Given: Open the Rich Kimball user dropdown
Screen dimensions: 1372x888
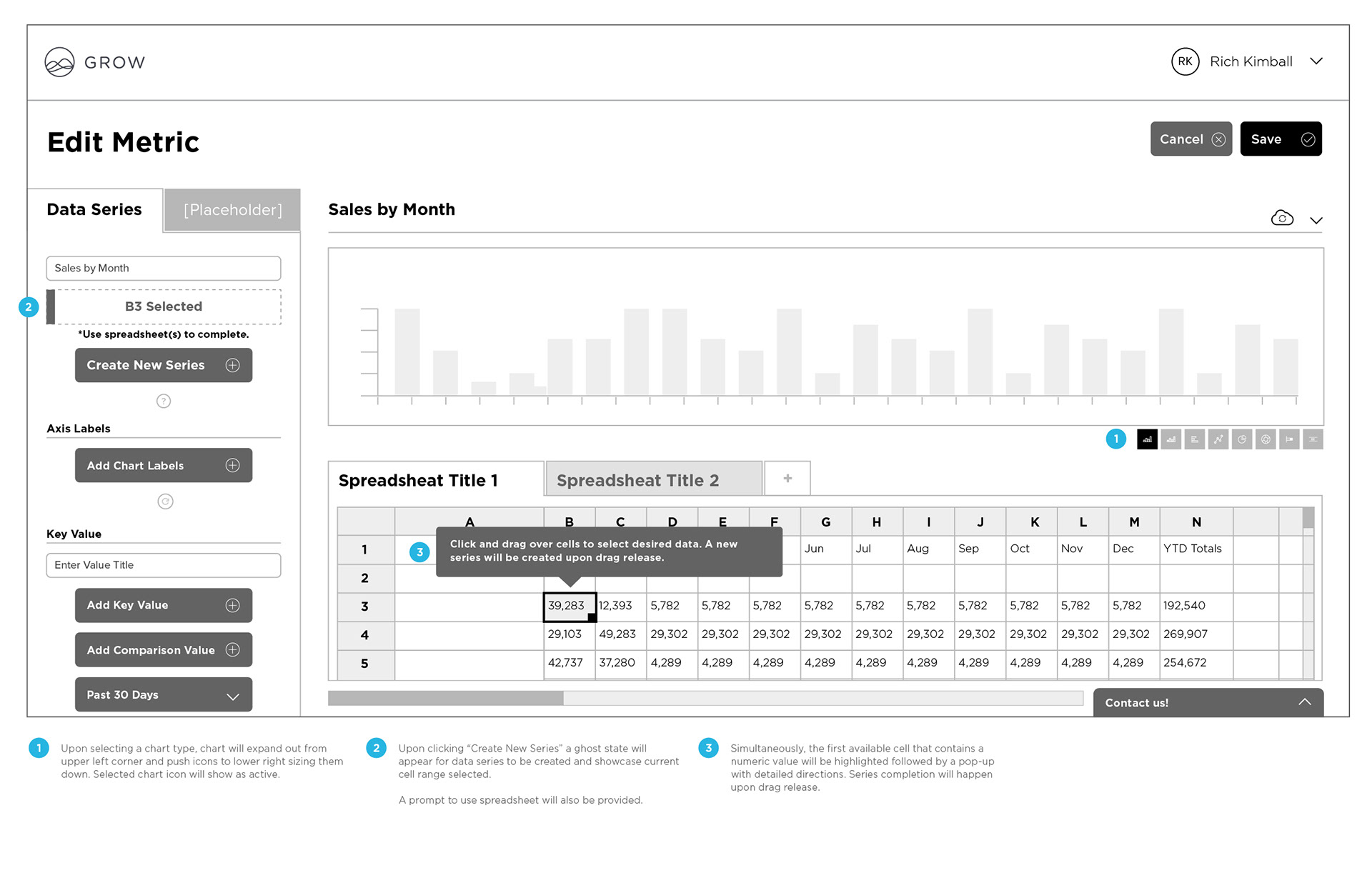Looking at the screenshot, I should coord(1316,61).
